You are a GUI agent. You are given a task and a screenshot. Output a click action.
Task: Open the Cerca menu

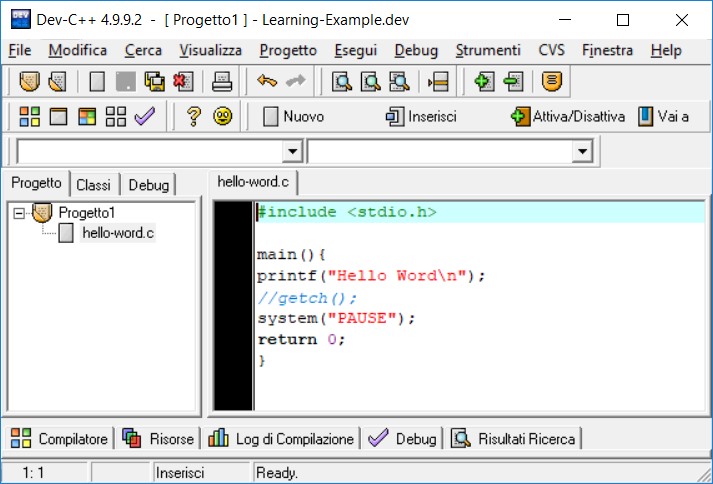[x=143, y=50]
